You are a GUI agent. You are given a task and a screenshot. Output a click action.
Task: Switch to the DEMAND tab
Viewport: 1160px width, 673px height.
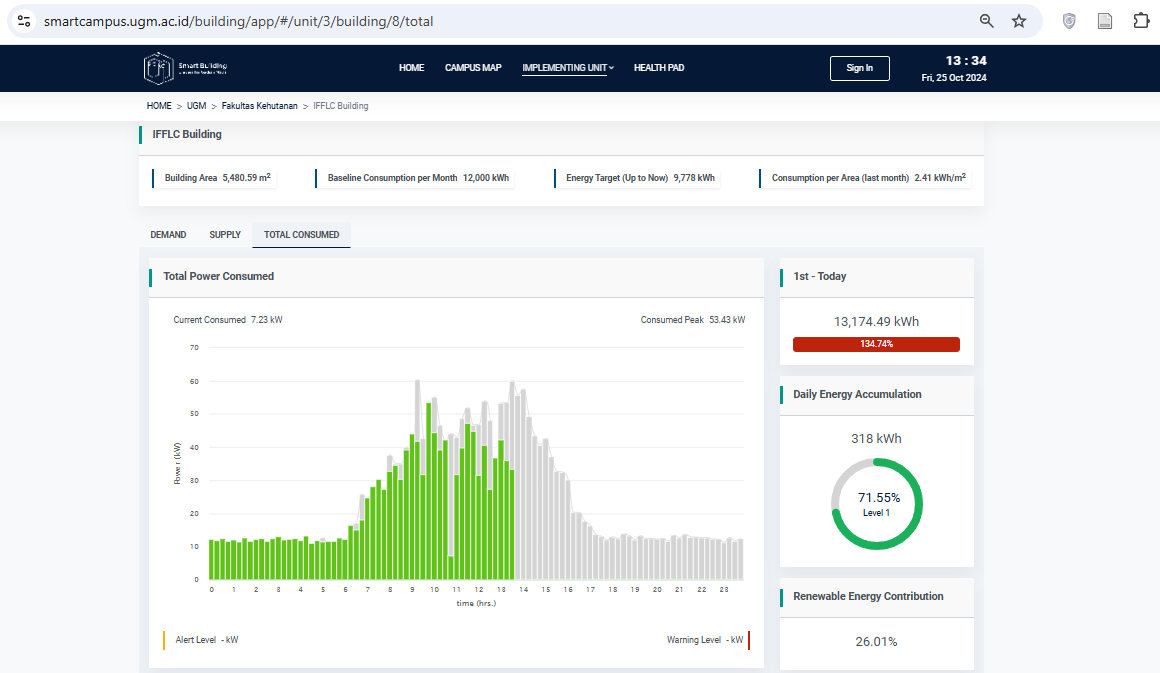click(168, 234)
